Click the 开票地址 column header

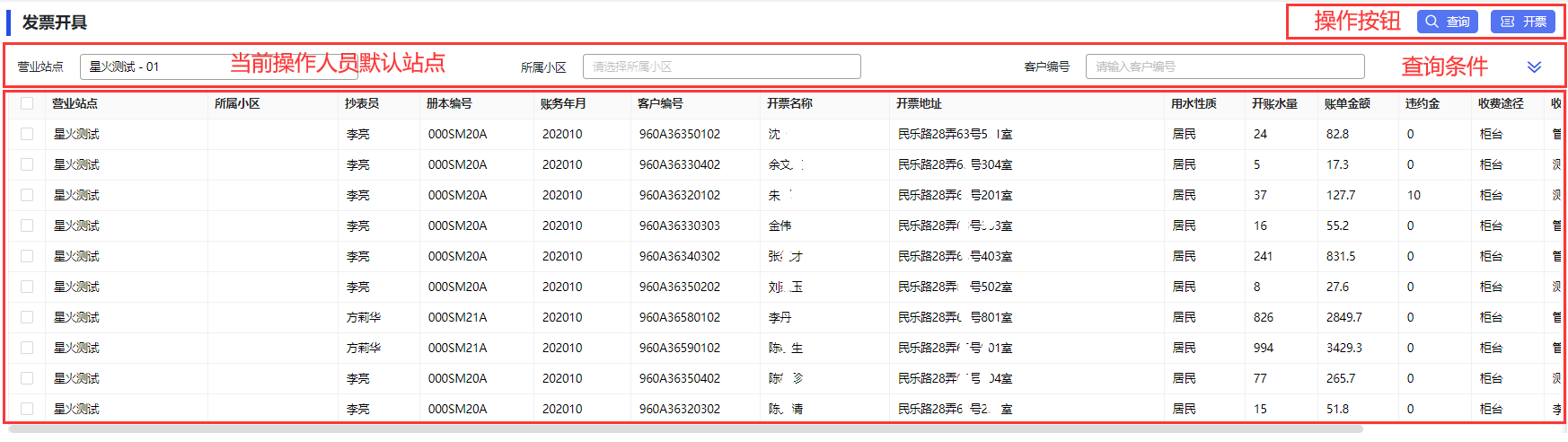tap(919, 103)
